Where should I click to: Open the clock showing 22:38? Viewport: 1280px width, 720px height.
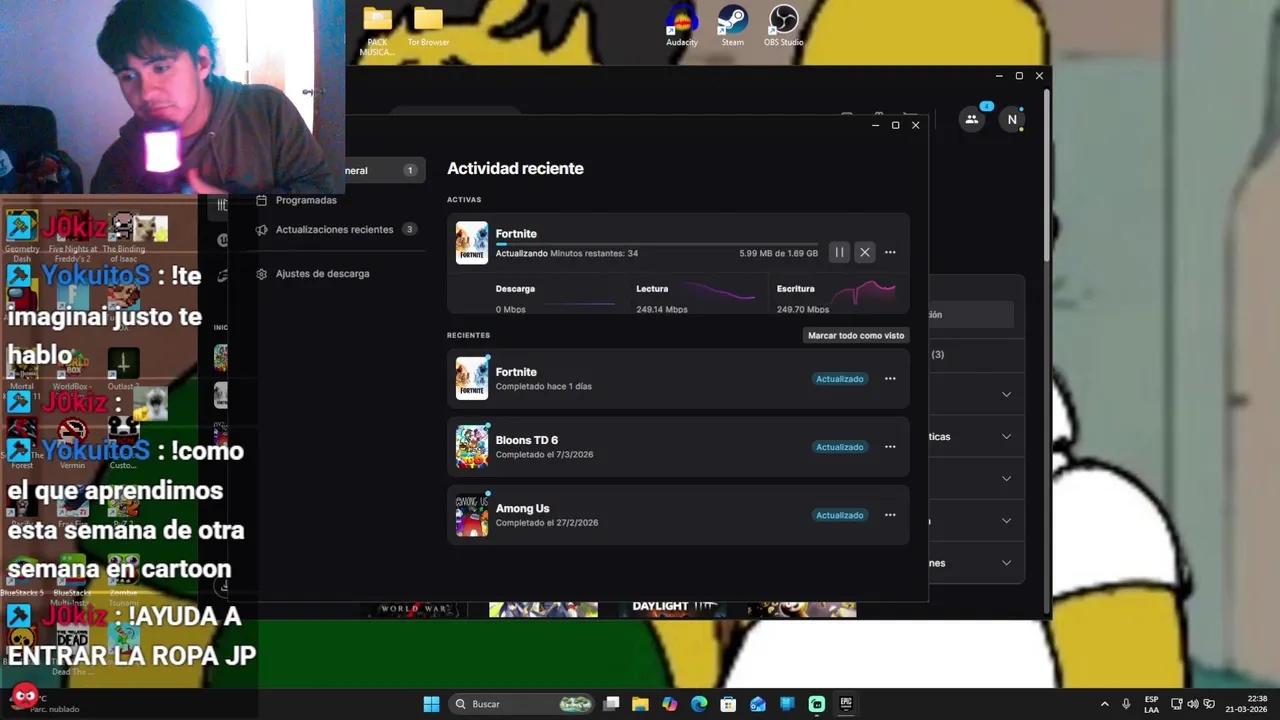click(1246, 704)
